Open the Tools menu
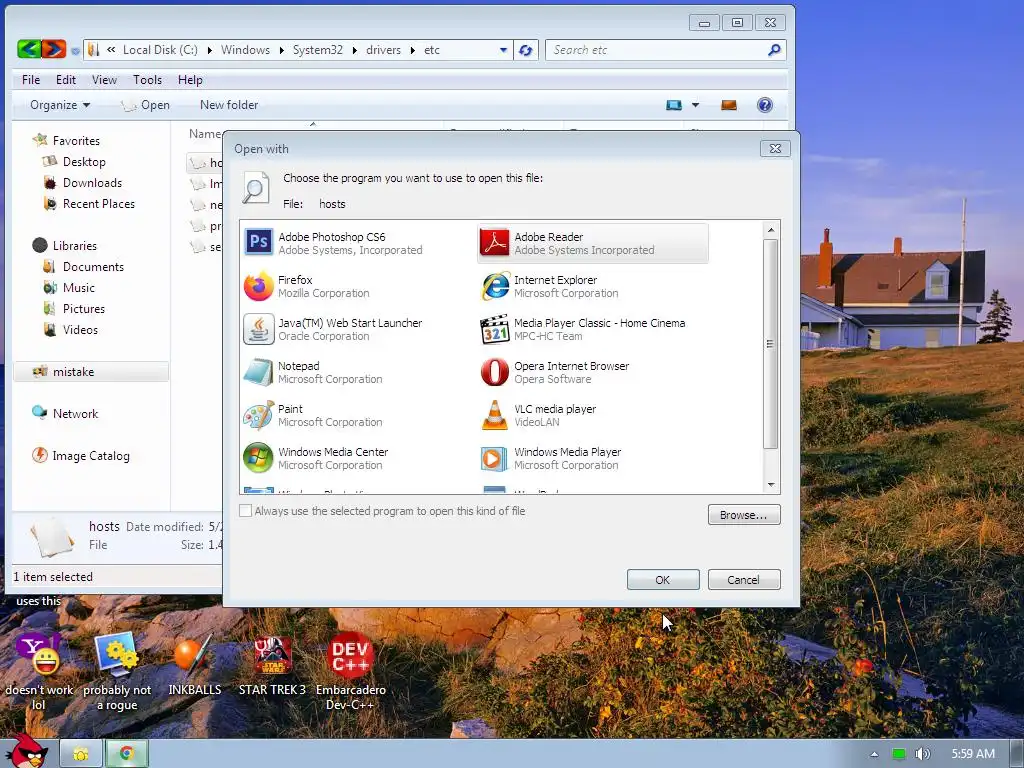The height and width of the screenshot is (768, 1024). pos(148,80)
